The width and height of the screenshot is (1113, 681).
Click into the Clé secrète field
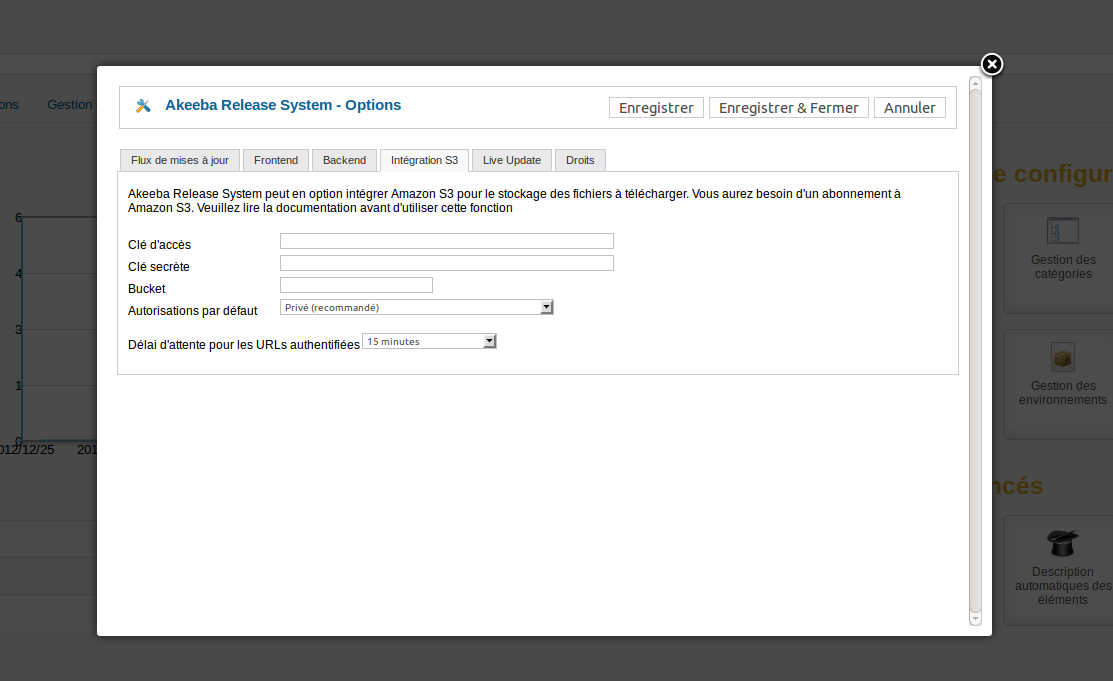click(x=446, y=263)
